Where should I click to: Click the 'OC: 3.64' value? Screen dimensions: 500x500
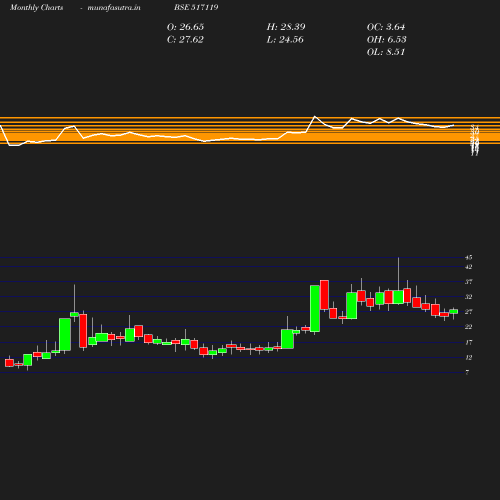[x=386, y=27]
